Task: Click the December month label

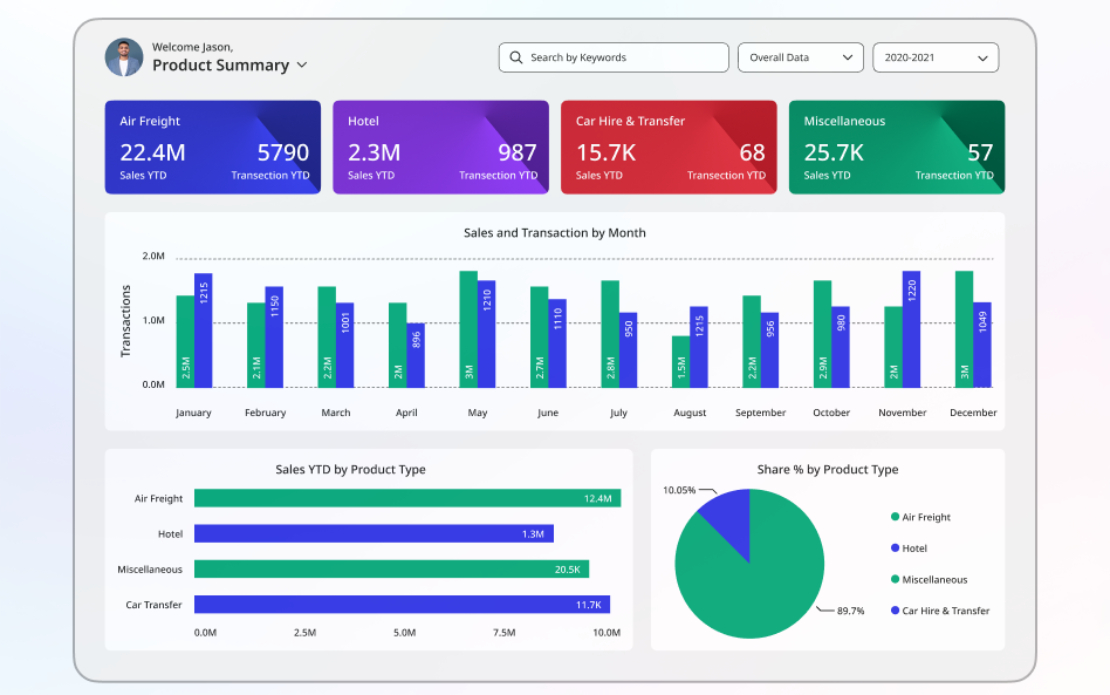Action: 973,413
